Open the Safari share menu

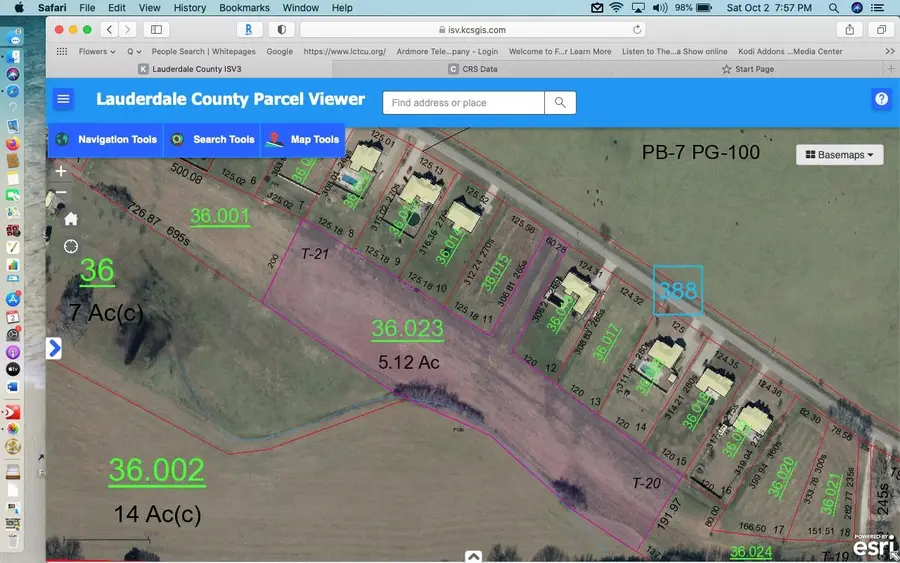(x=849, y=29)
